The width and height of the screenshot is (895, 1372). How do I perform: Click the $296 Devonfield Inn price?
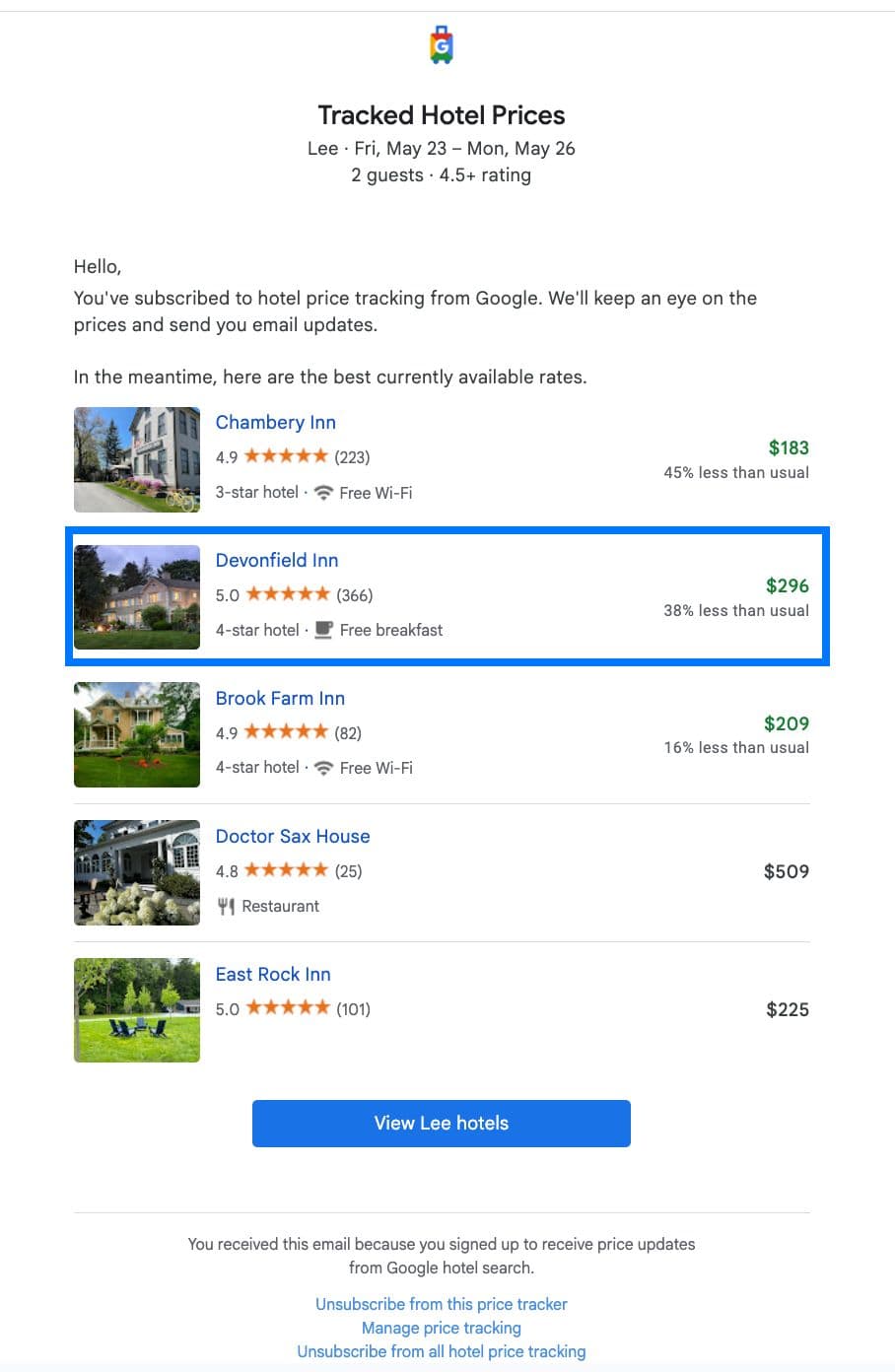click(787, 585)
